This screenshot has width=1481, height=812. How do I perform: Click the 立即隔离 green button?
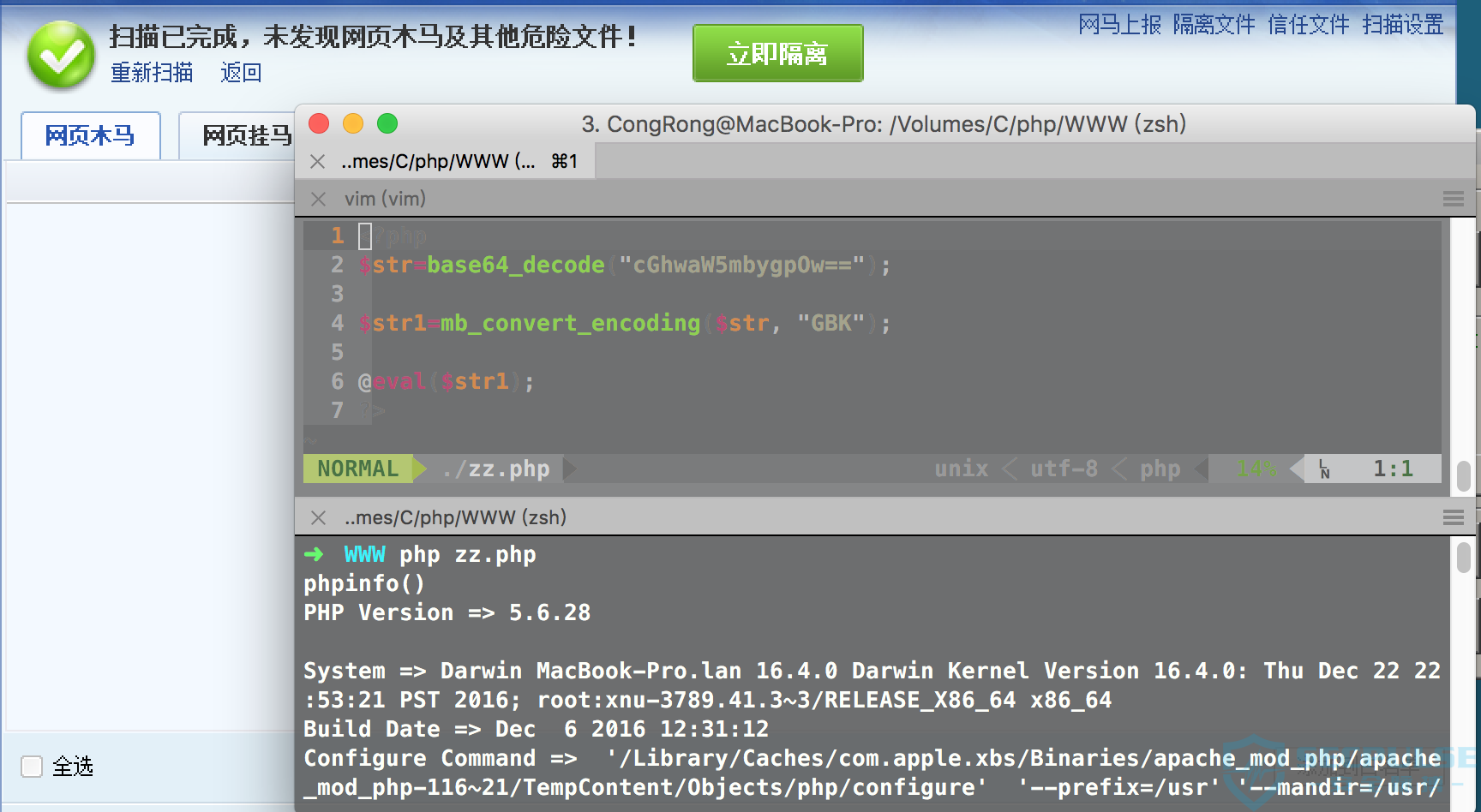777,53
